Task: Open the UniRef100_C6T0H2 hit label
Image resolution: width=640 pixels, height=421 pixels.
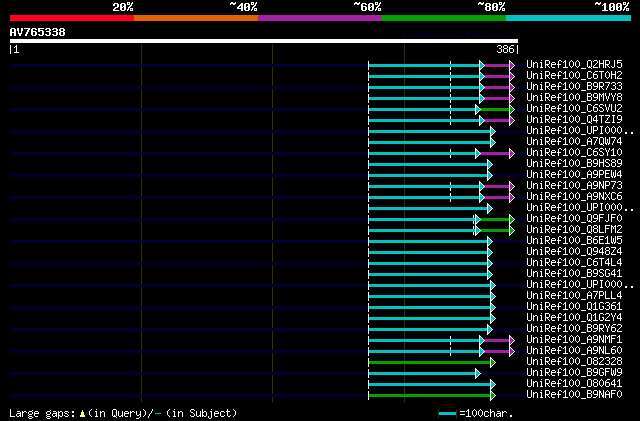Action: pos(574,76)
